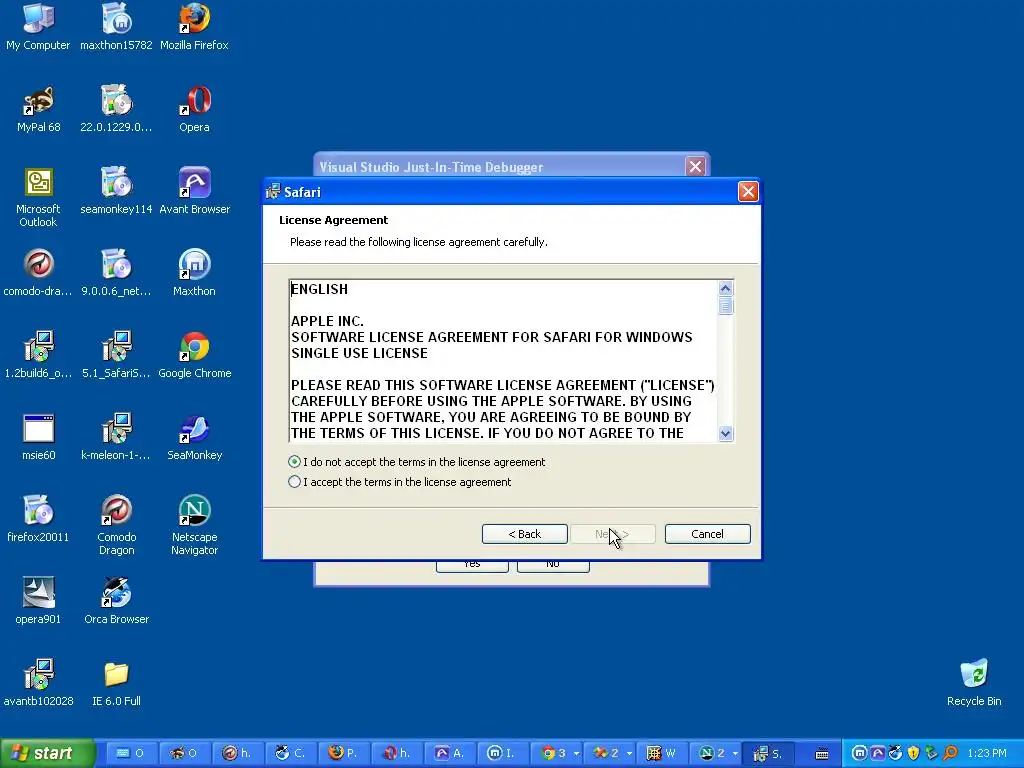
Task: Click No in the Just-In-Time Debugger window
Action: pos(553,566)
